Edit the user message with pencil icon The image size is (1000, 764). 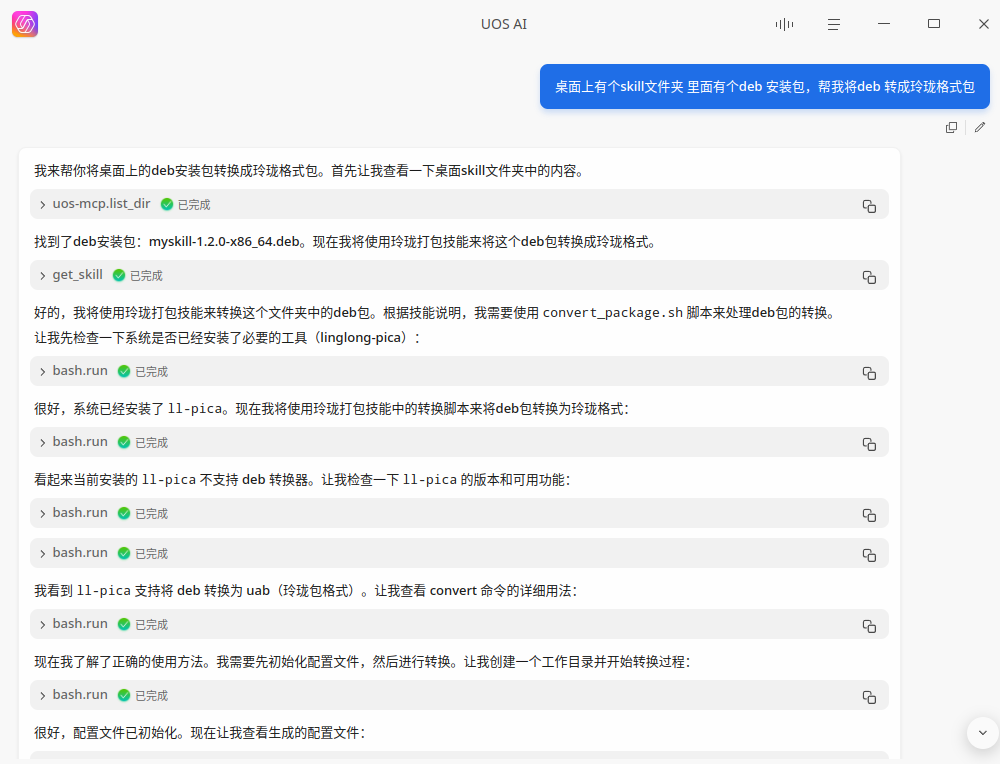coord(980,128)
